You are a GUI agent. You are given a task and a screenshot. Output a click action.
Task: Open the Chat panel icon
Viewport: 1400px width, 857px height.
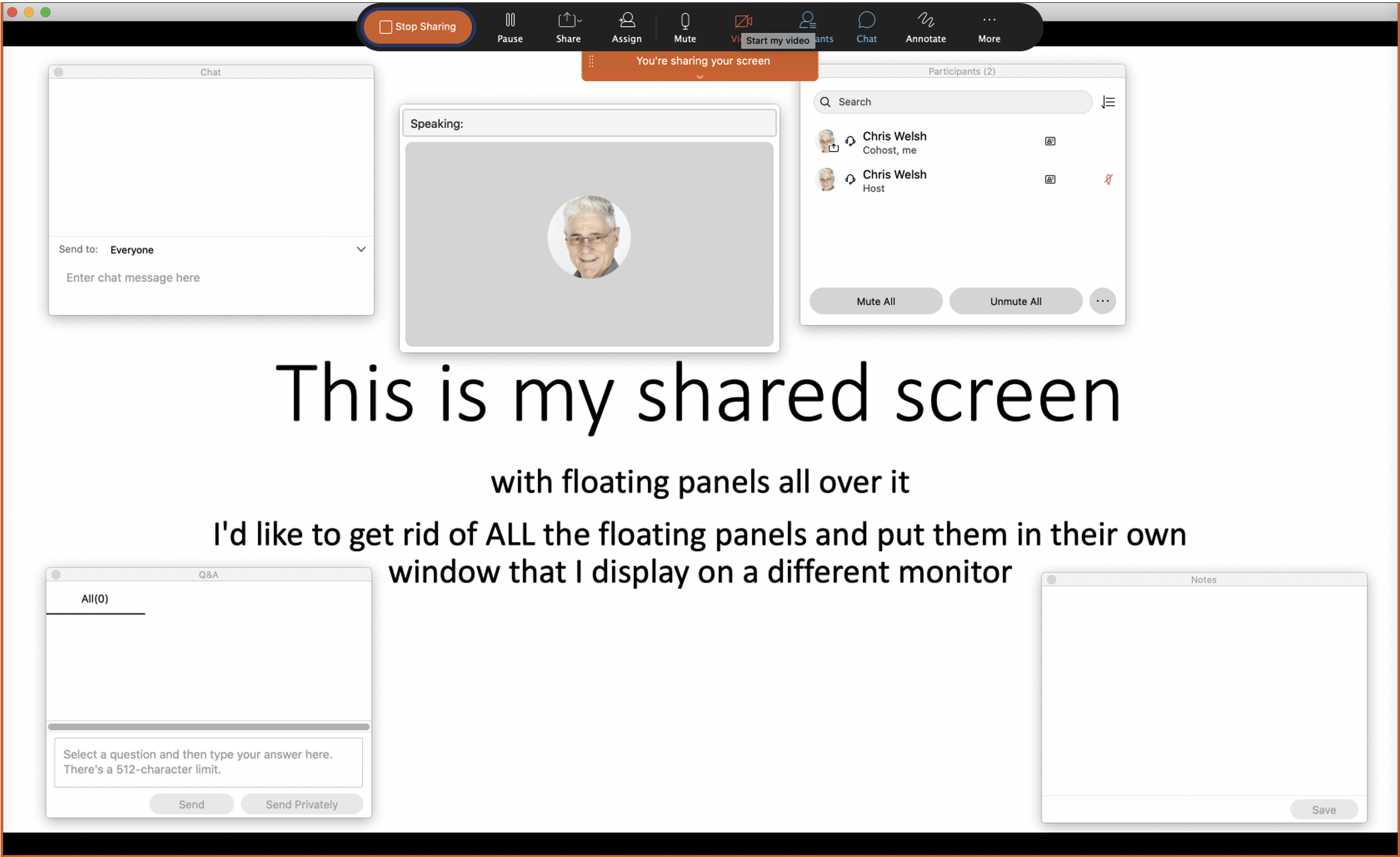coord(866,21)
